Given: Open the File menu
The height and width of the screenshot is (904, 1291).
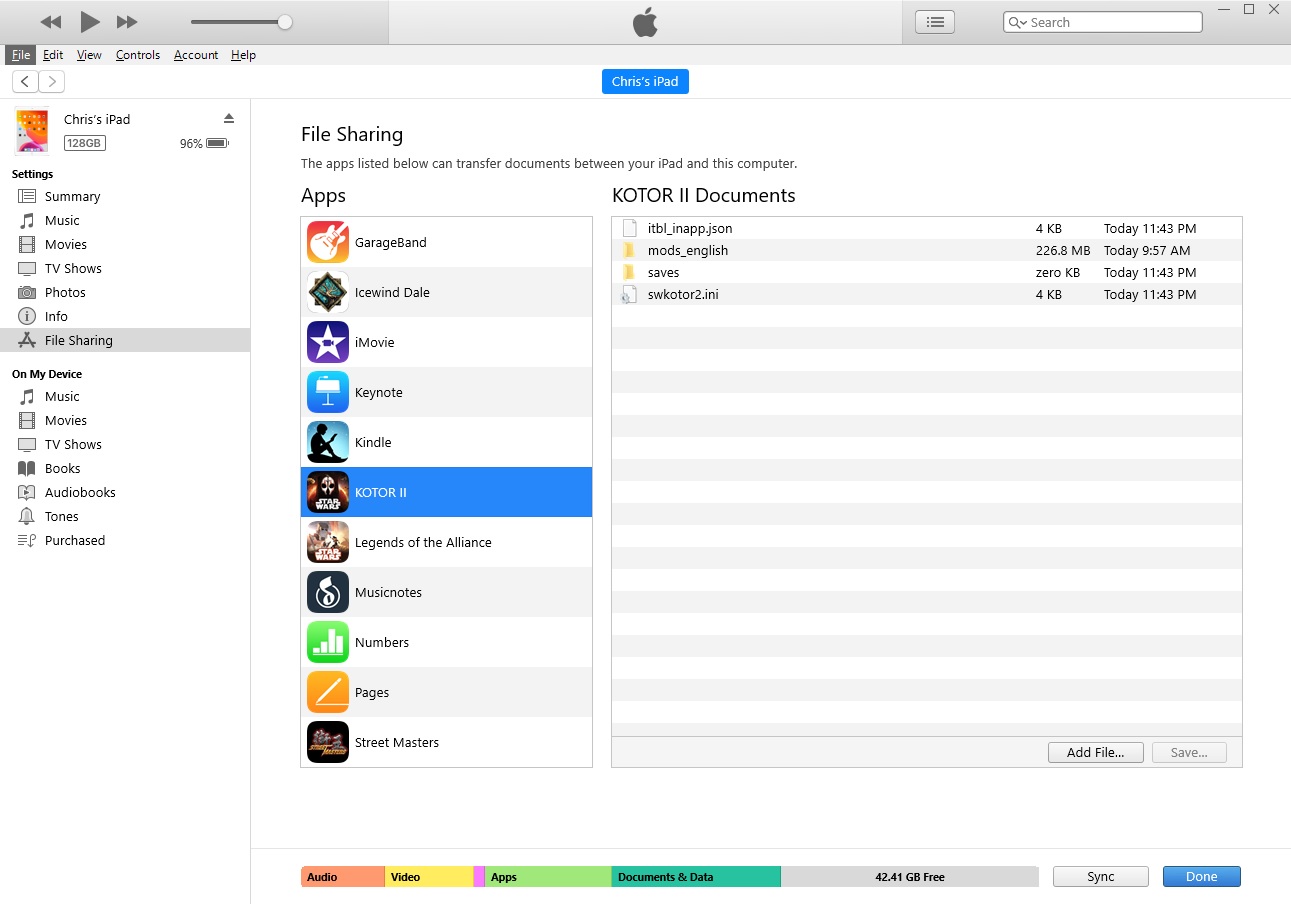Looking at the screenshot, I should [21, 55].
